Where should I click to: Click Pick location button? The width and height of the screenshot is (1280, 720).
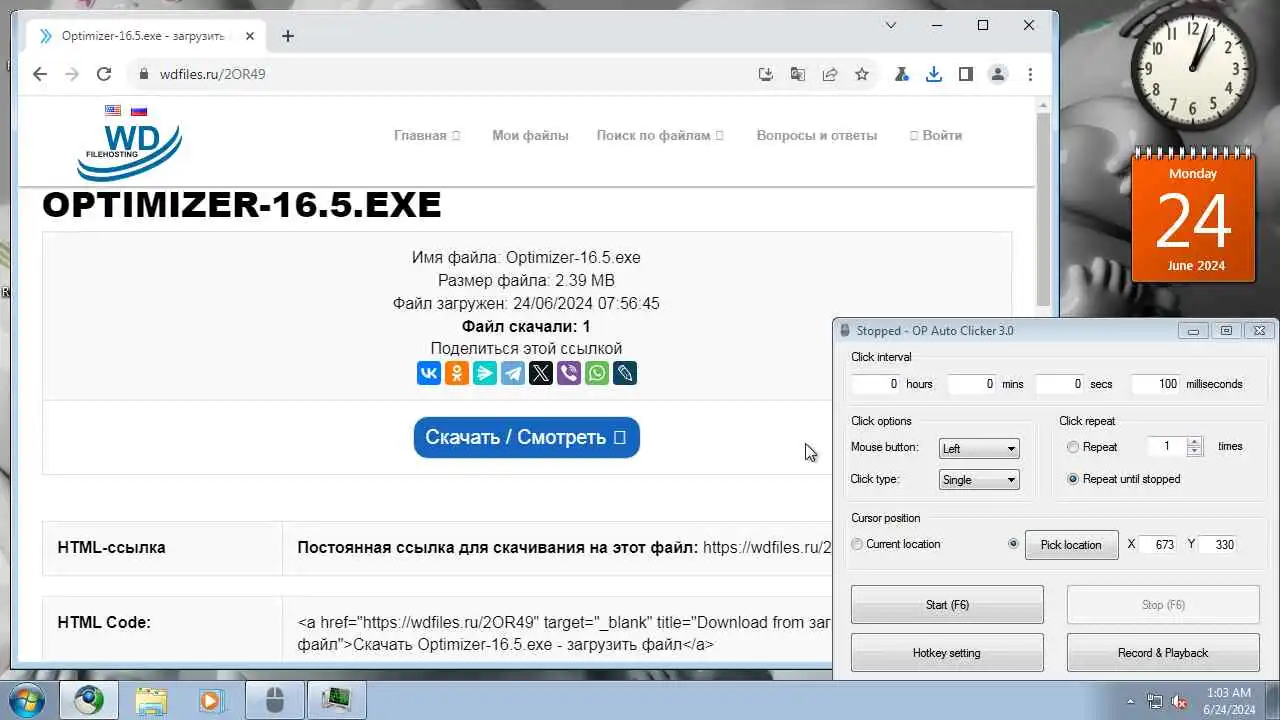tap(1071, 544)
